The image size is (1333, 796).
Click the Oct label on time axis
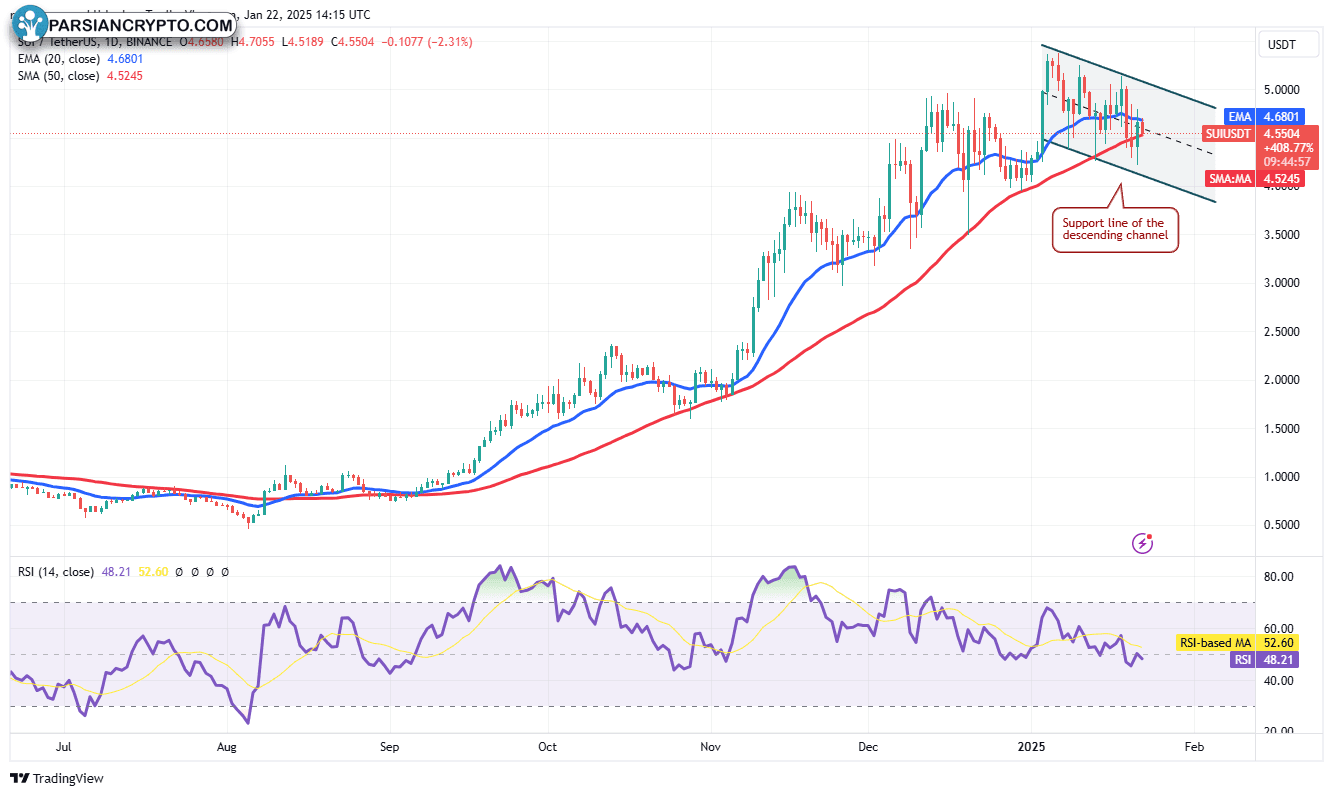pyautogui.click(x=546, y=746)
